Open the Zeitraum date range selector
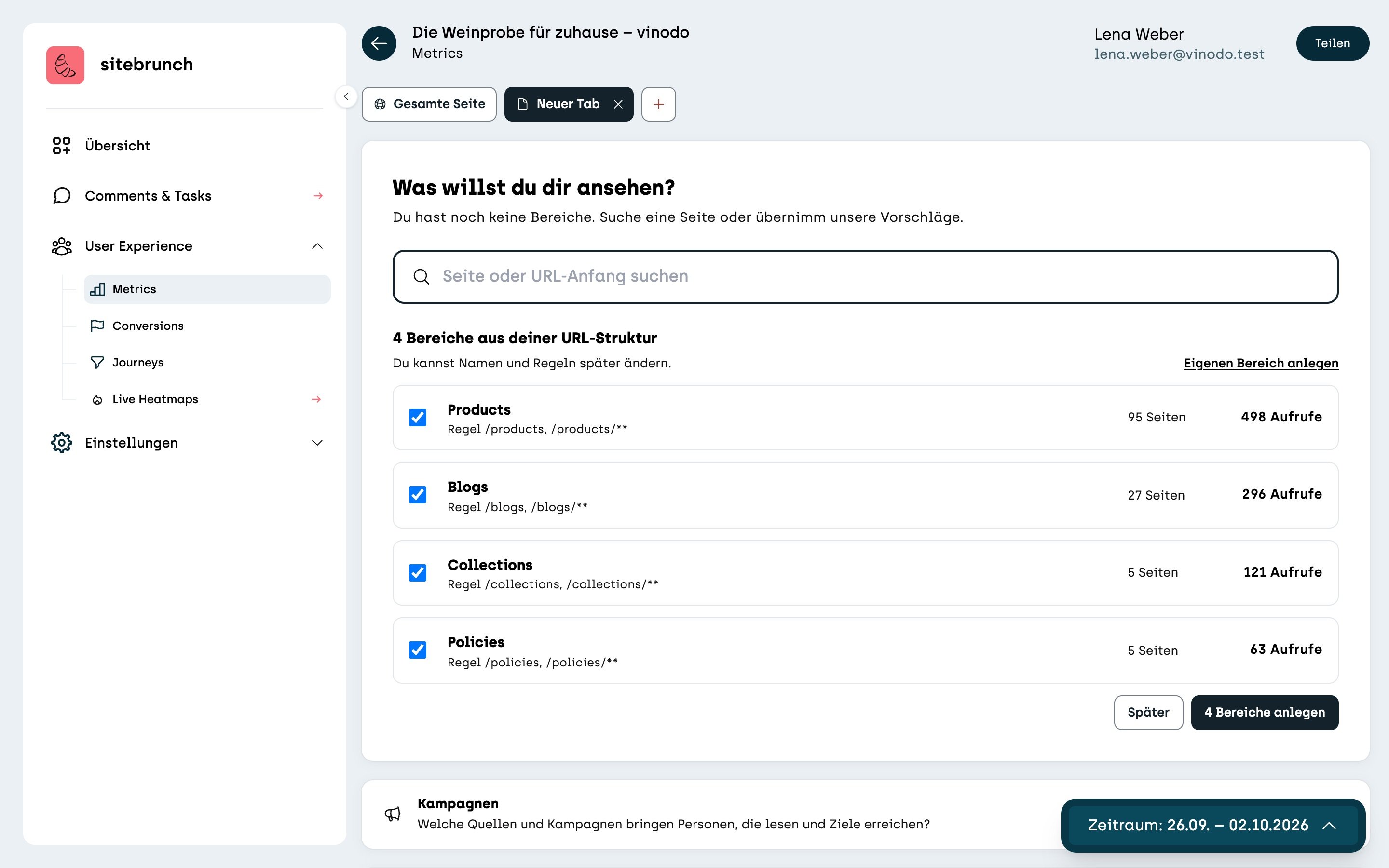Viewport: 1389px width, 868px height. tap(1213, 825)
